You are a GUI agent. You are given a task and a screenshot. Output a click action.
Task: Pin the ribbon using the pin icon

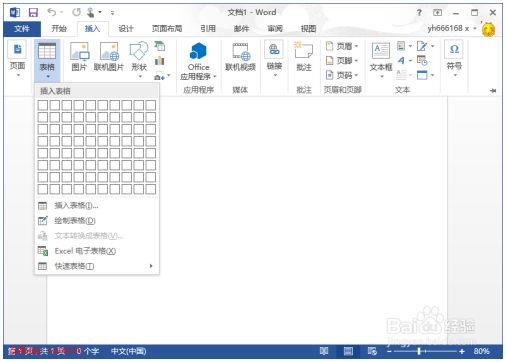pos(493,90)
